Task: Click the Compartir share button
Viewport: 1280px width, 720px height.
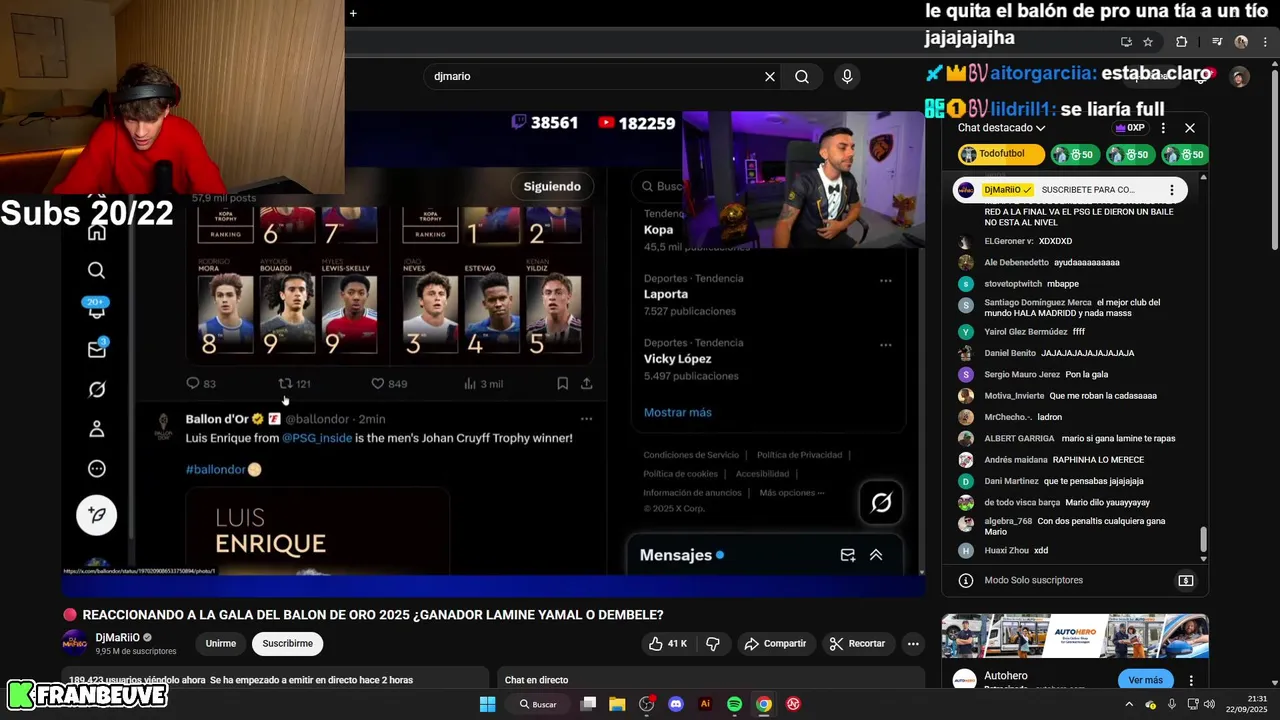Action: click(775, 643)
